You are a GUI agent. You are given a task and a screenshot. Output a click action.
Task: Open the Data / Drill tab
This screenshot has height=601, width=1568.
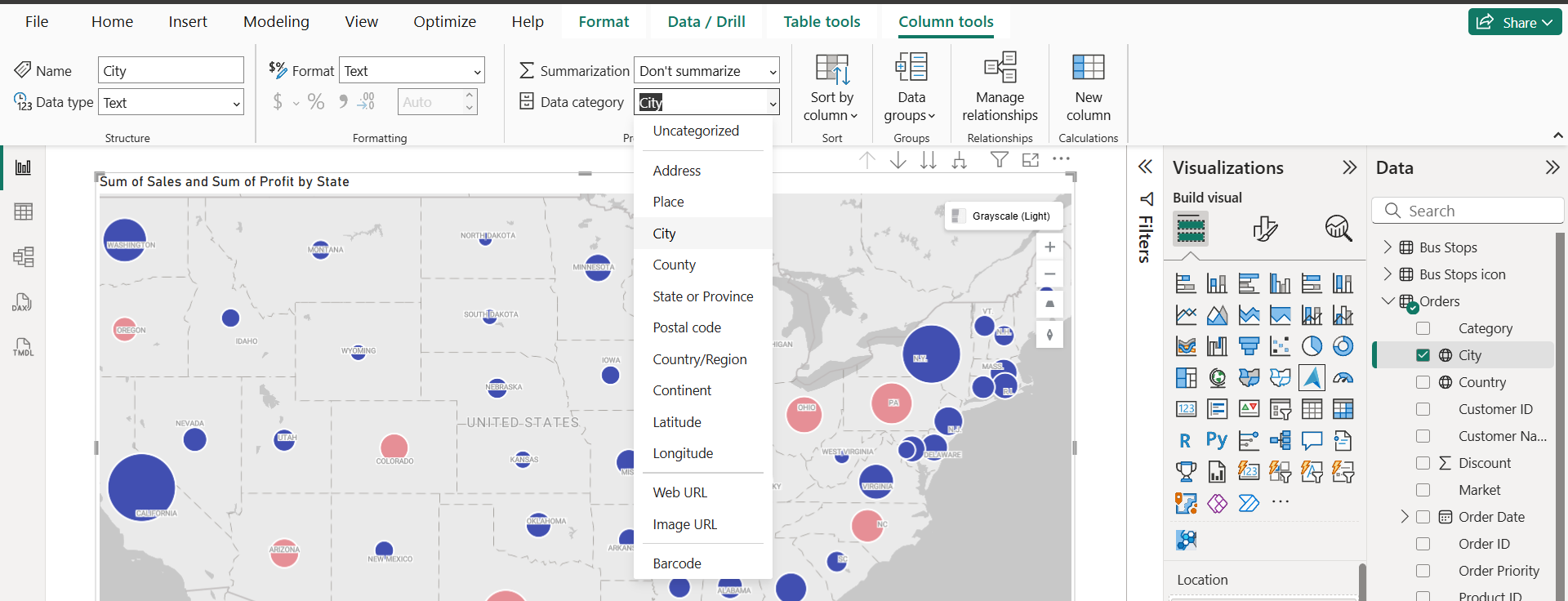[x=706, y=22]
